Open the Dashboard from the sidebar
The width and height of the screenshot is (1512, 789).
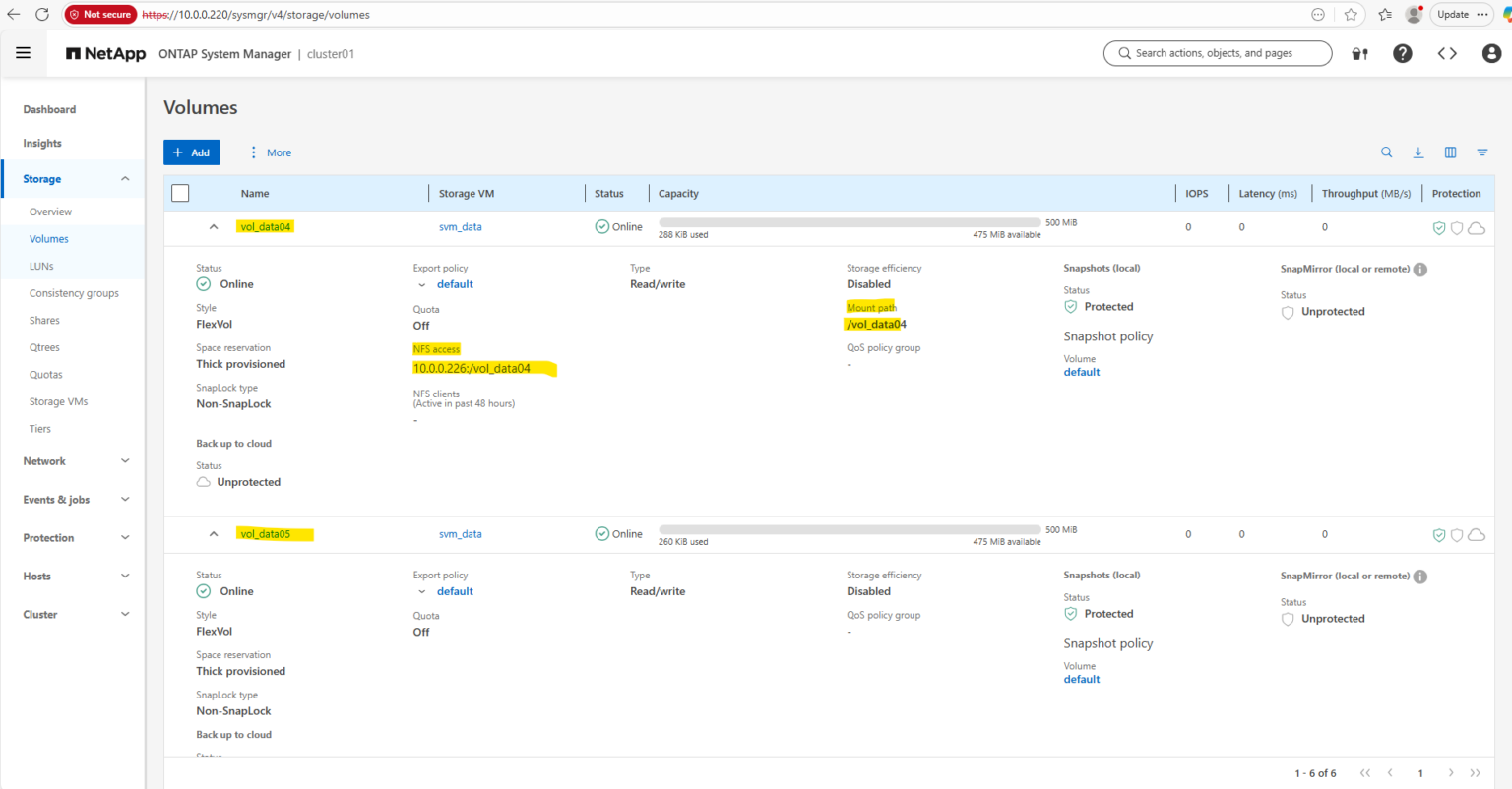click(x=49, y=109)
